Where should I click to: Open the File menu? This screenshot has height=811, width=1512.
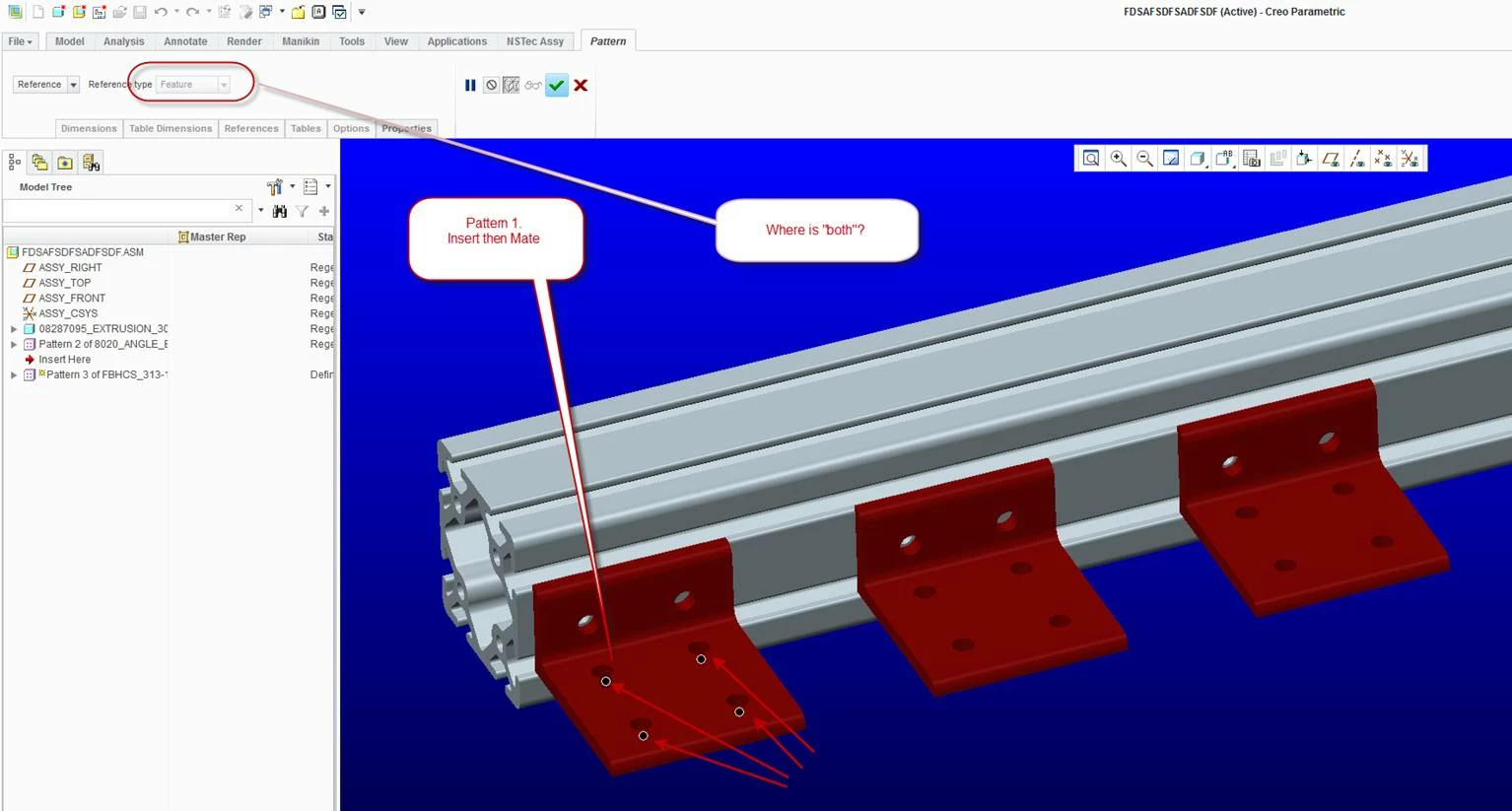point(20,41)
